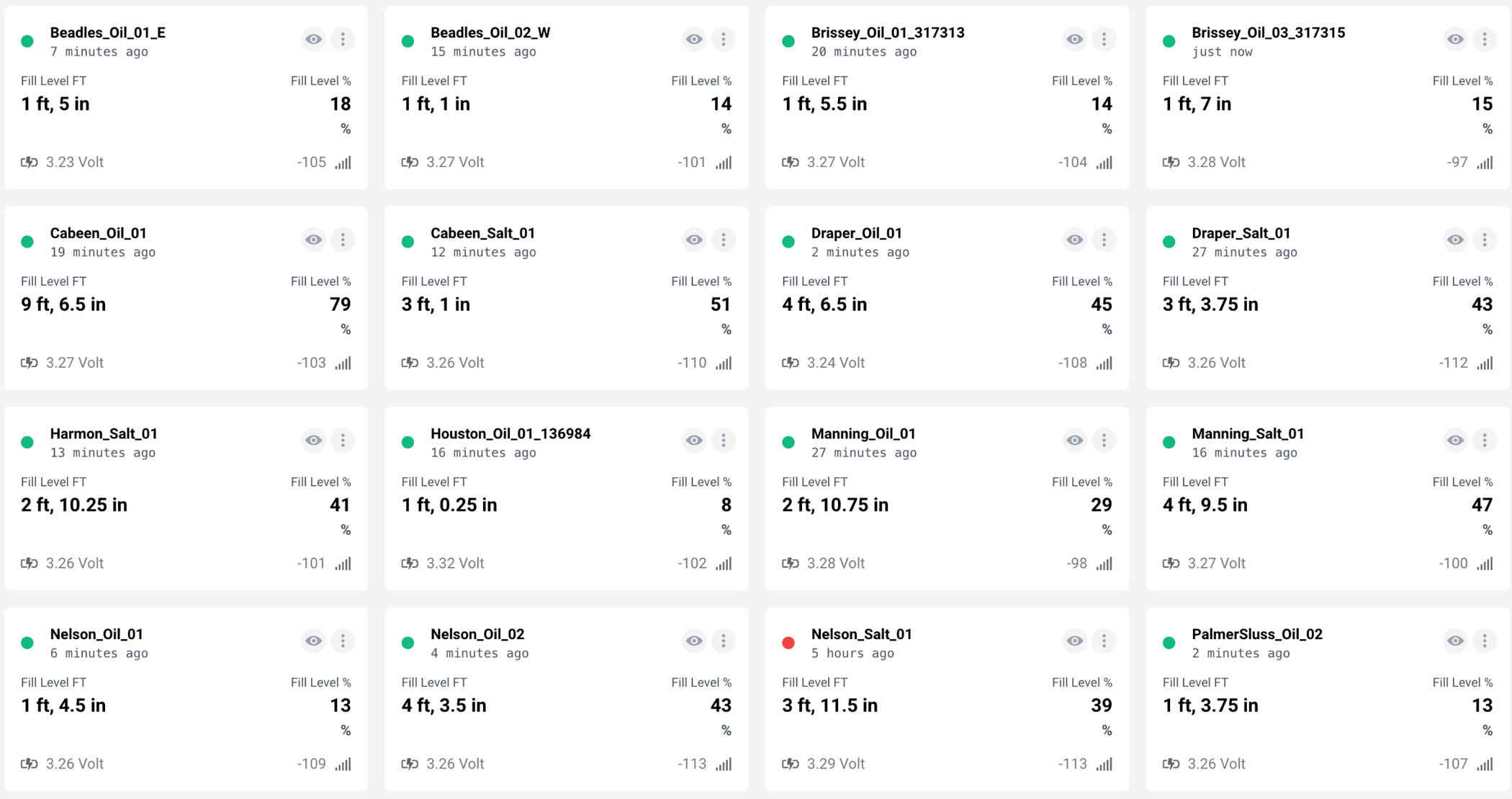Click battery icon on Manning_Salt_01 card

tap(1171, 564)
